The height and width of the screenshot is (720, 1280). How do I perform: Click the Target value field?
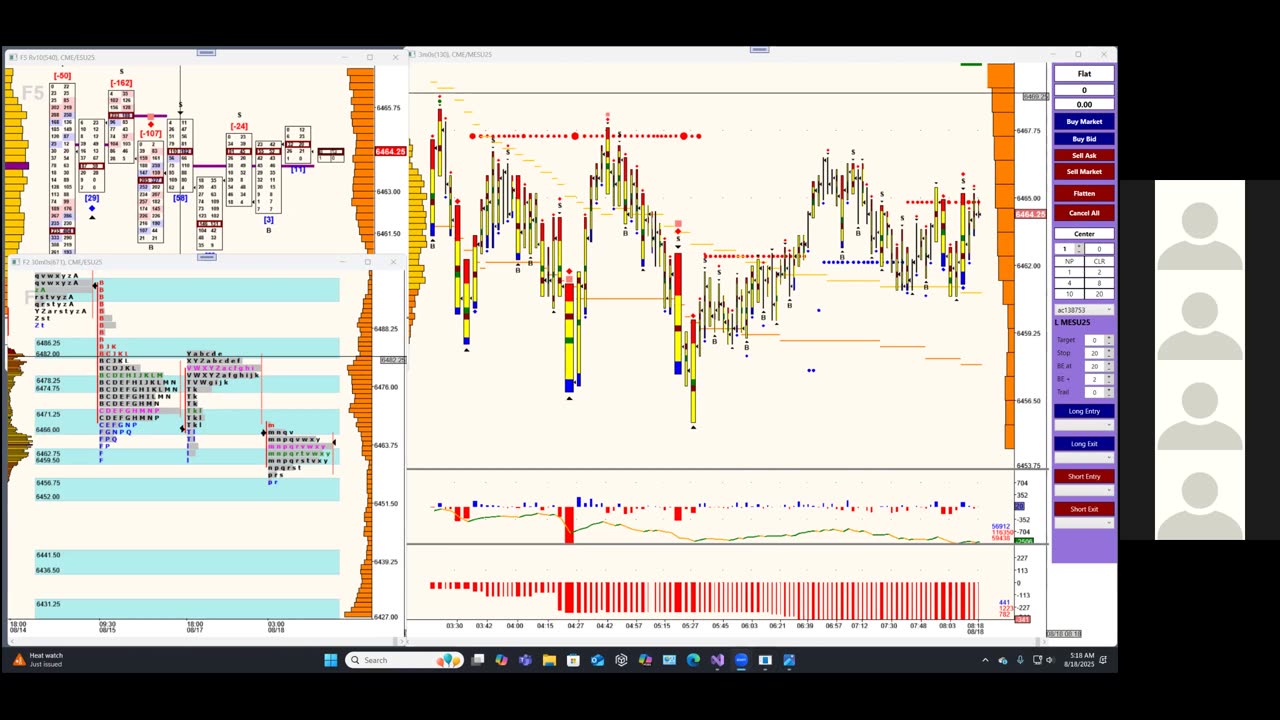1094,340
